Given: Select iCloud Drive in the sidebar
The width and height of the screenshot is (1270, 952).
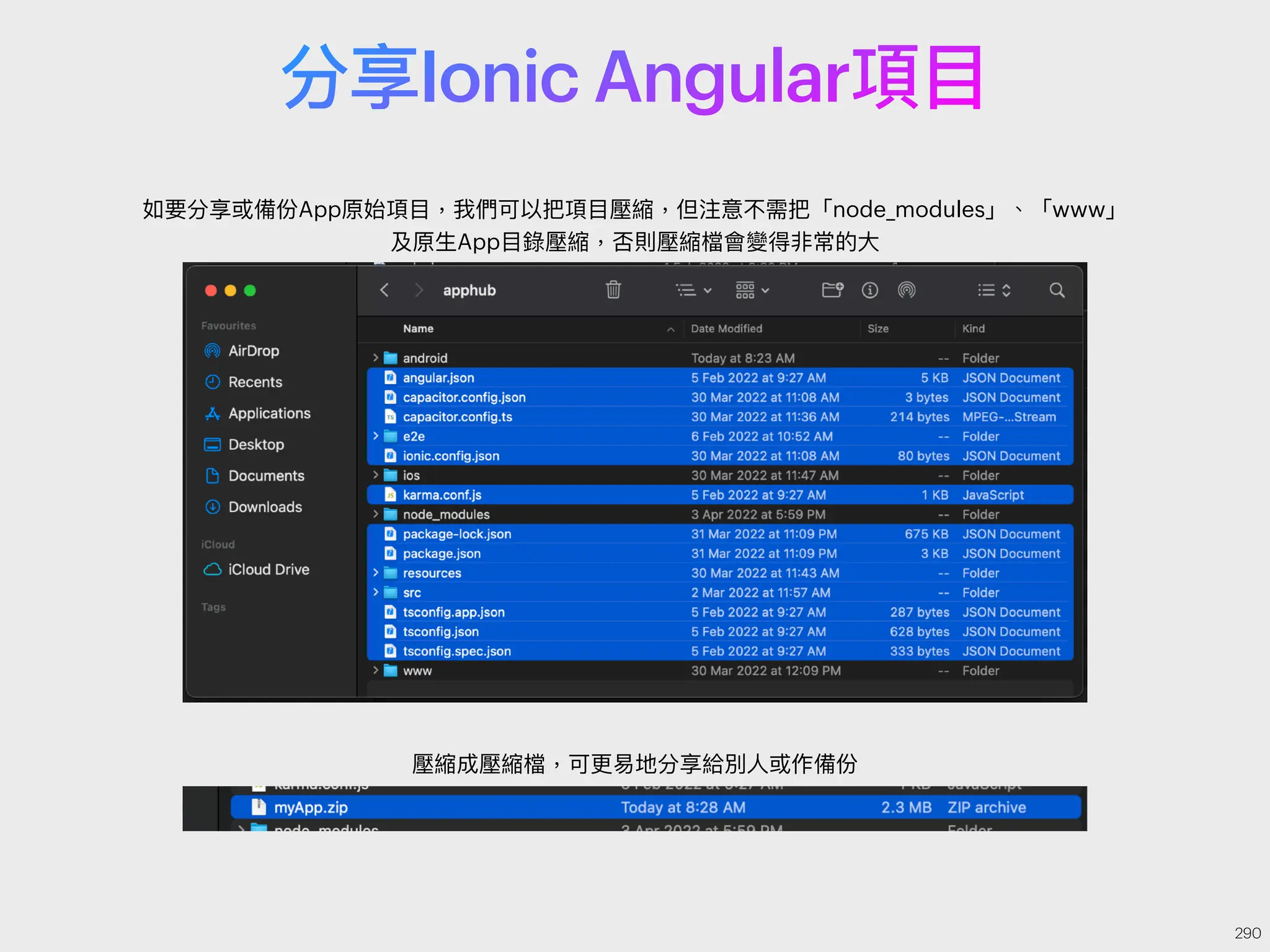Looking at the screenshot, I should click(x=257, y=569).
